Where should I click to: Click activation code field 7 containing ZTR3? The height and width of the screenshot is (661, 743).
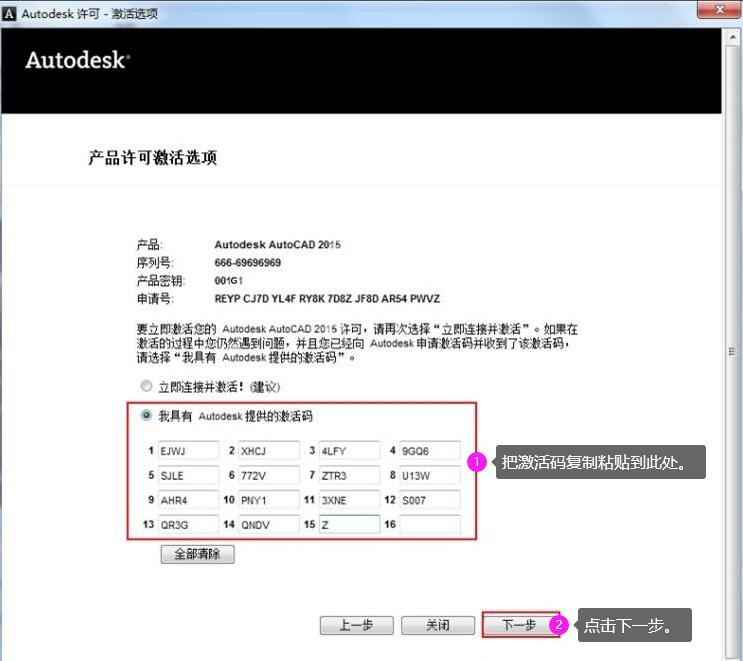[349, 475]
